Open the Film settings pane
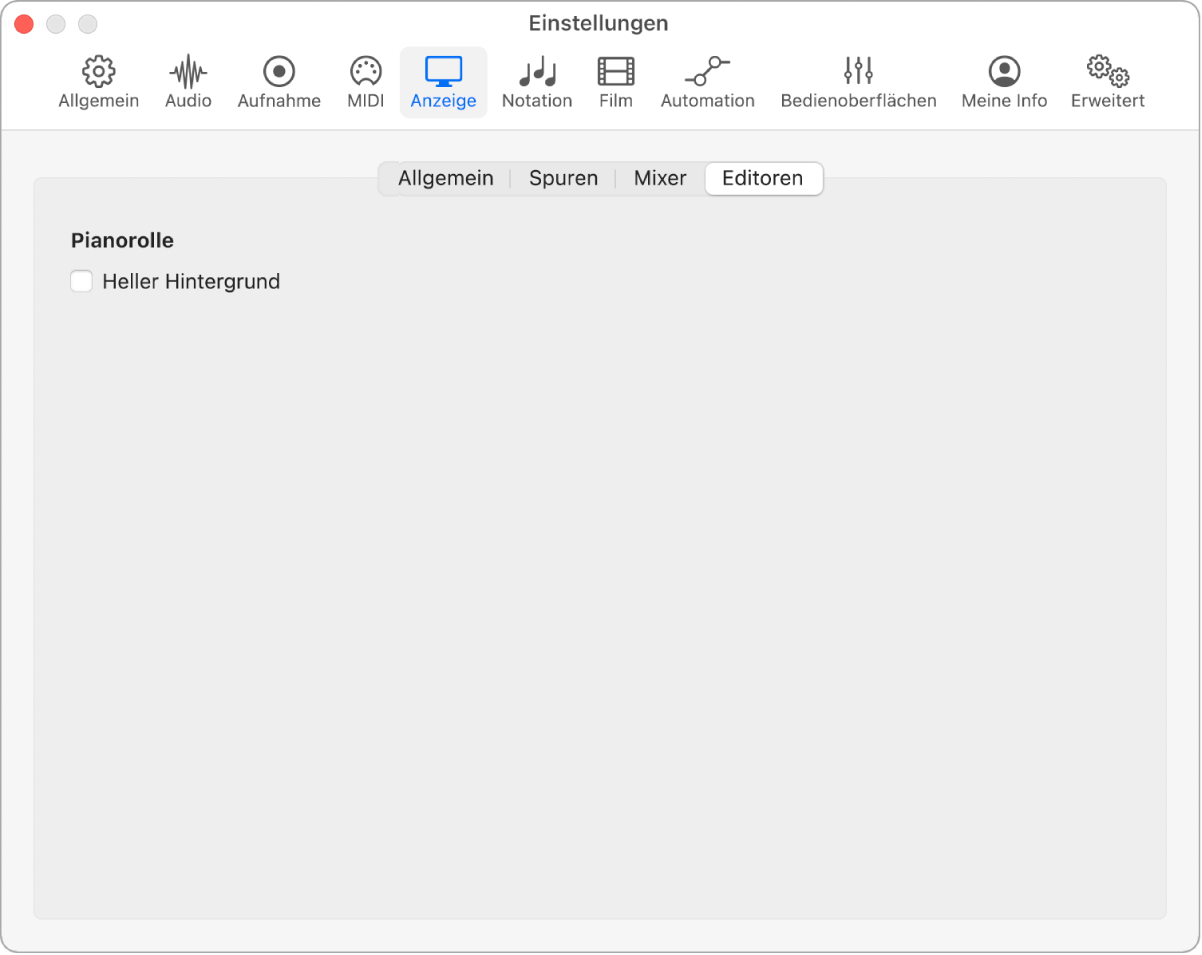Viewport: 1202px width, 955px height. (616, 83)
